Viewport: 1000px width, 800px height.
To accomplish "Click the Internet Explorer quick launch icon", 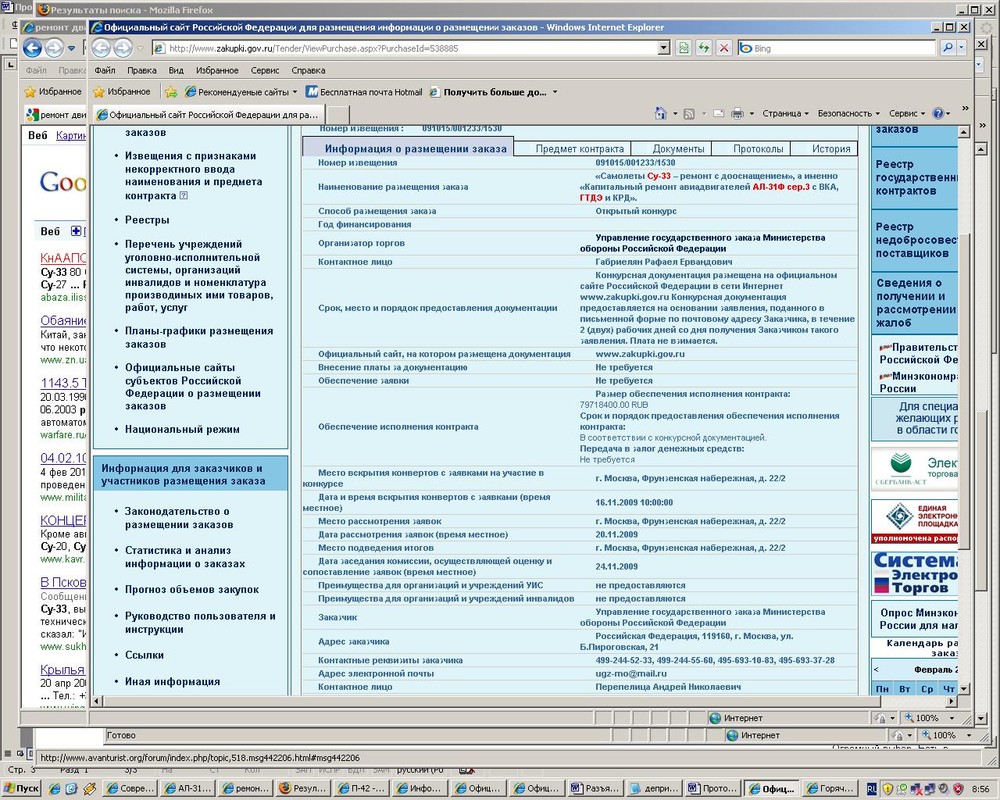I will pyautogui.click(x=55, y=789).
